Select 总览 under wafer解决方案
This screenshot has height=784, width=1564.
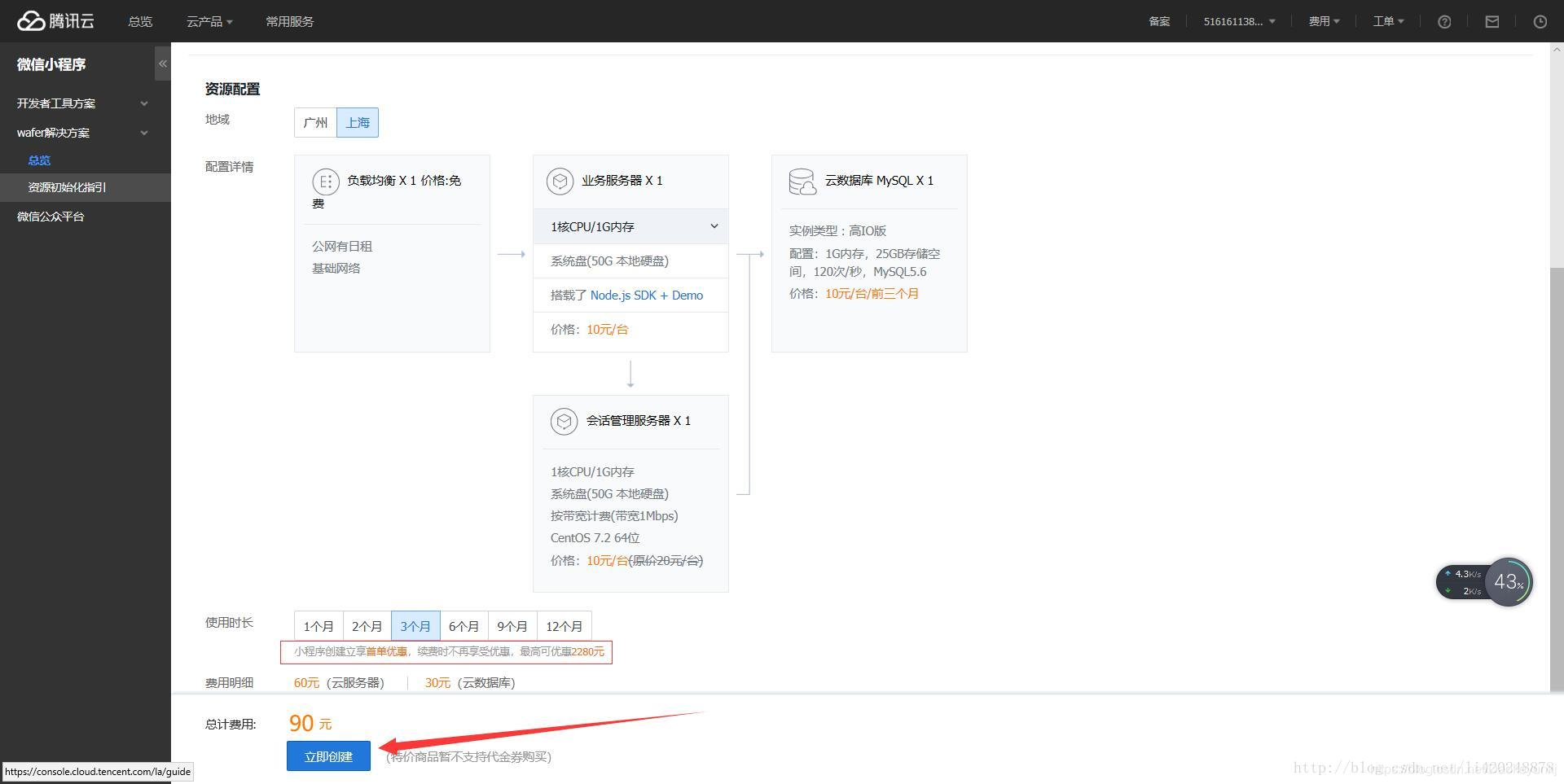pos(39,160)
